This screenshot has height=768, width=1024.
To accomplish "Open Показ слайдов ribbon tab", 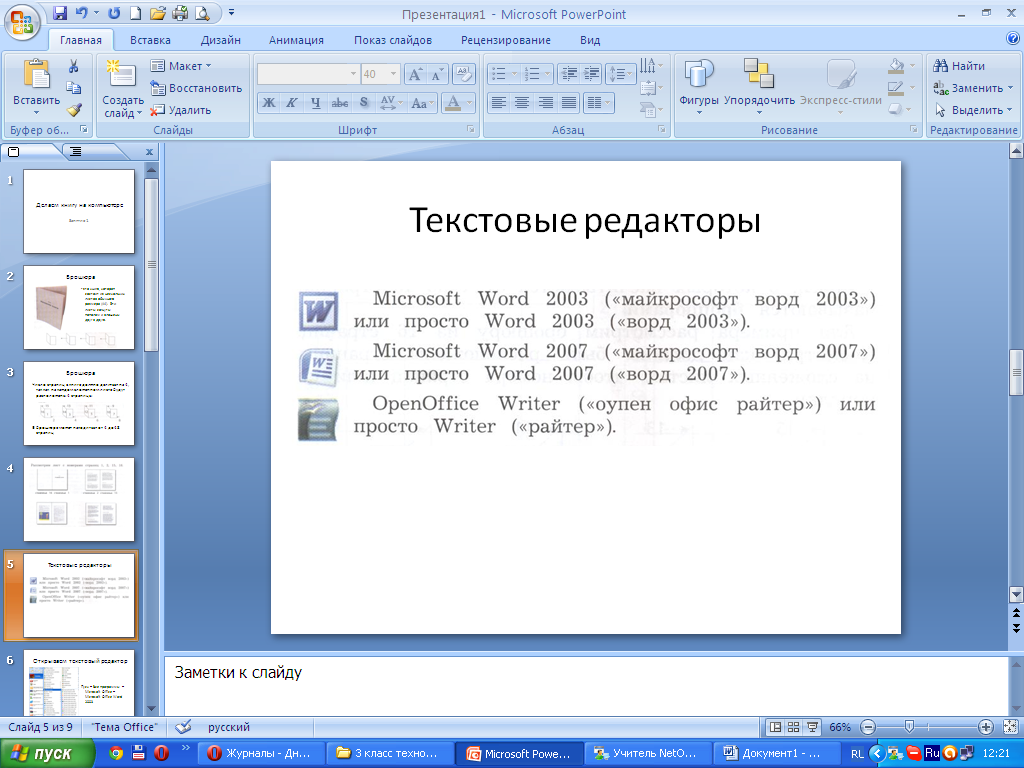I will pyautogui.click(x=393, y=40).
